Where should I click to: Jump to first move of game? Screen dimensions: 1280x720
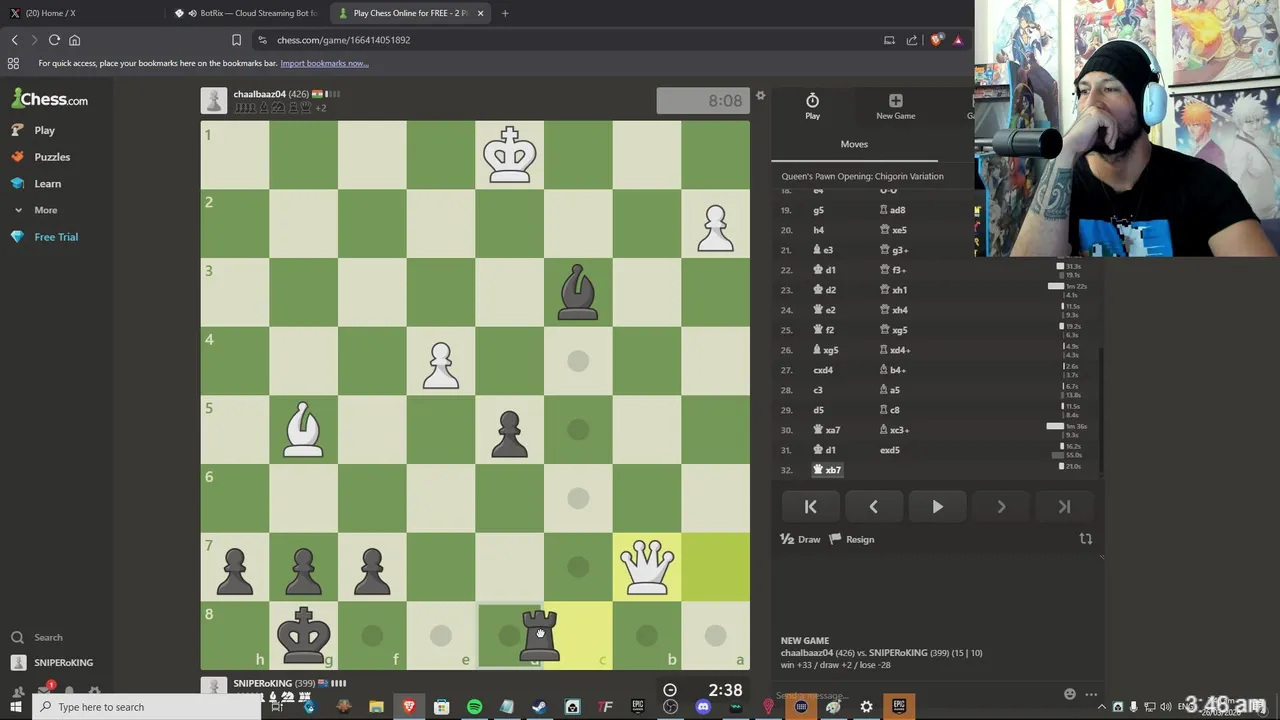click(x=811, y=507)
